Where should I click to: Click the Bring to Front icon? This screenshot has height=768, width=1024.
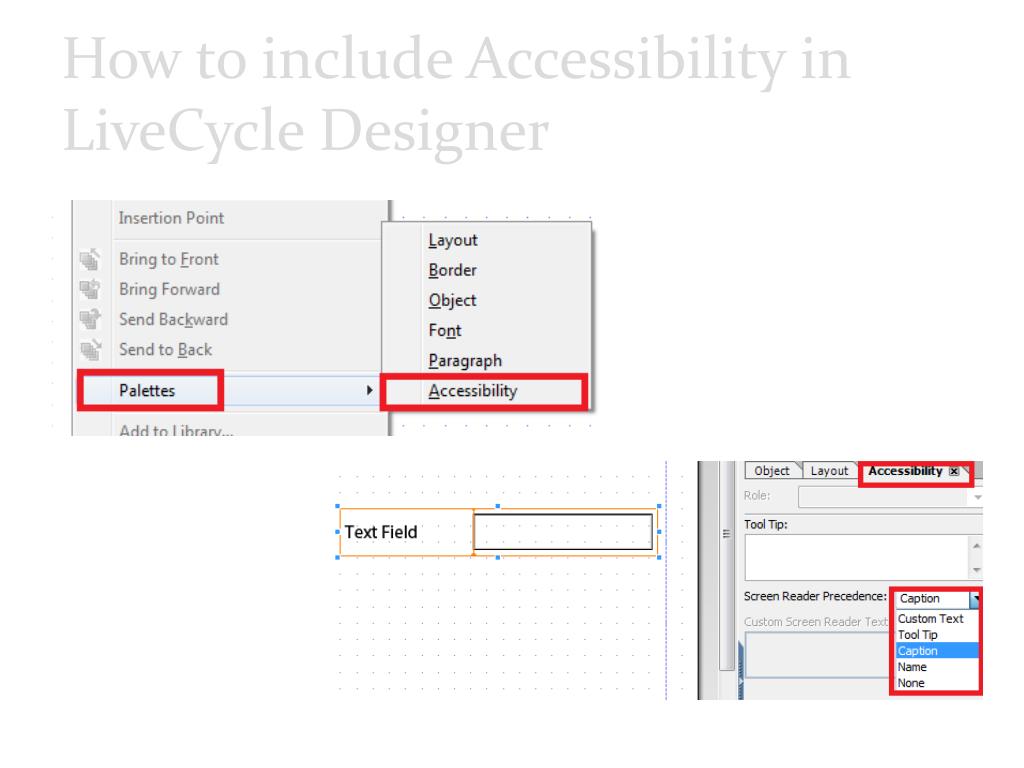[x=90, y=259]
